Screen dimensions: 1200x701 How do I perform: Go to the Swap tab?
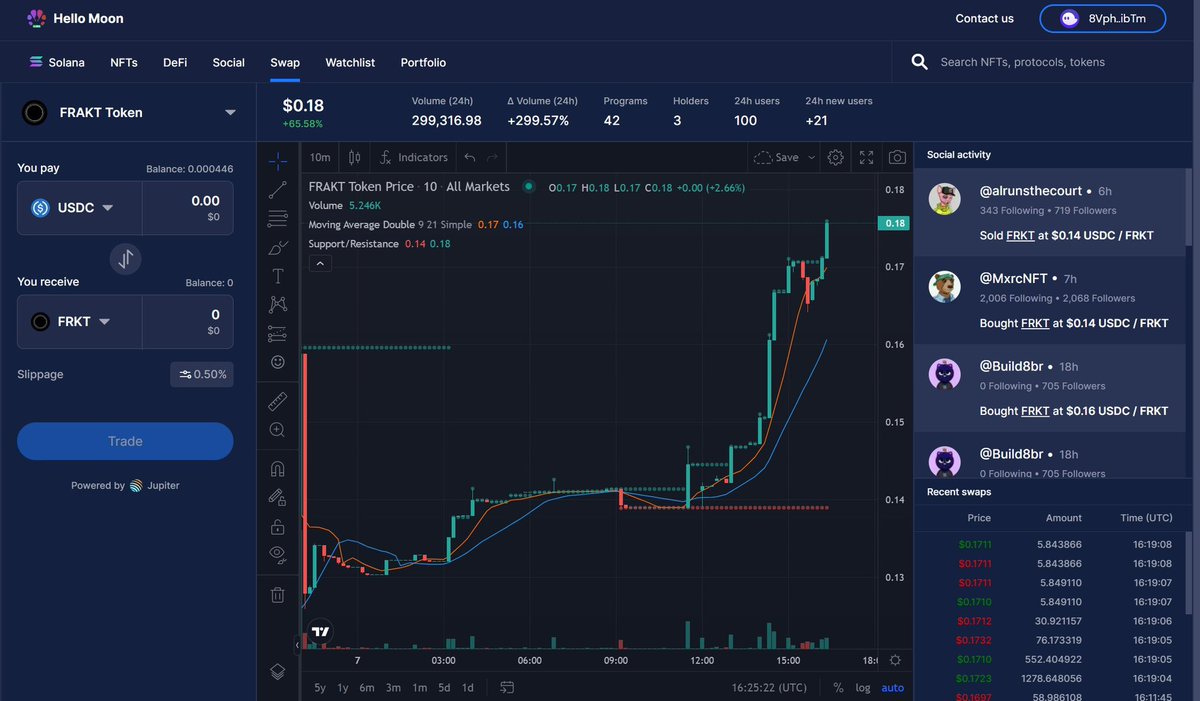tap(285, 62)
